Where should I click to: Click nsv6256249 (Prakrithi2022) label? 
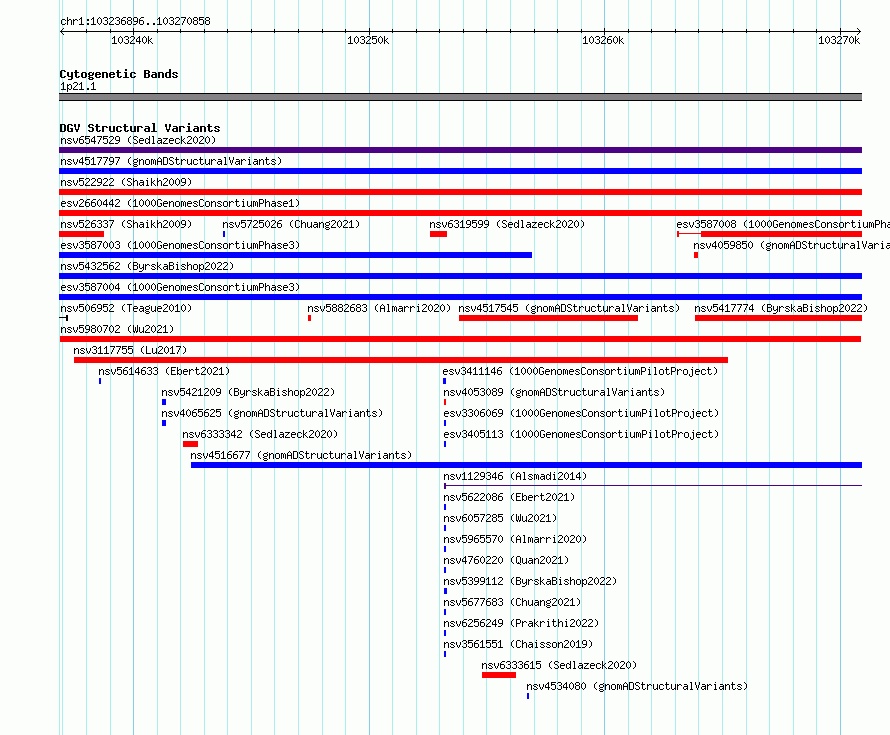(521, 623)
